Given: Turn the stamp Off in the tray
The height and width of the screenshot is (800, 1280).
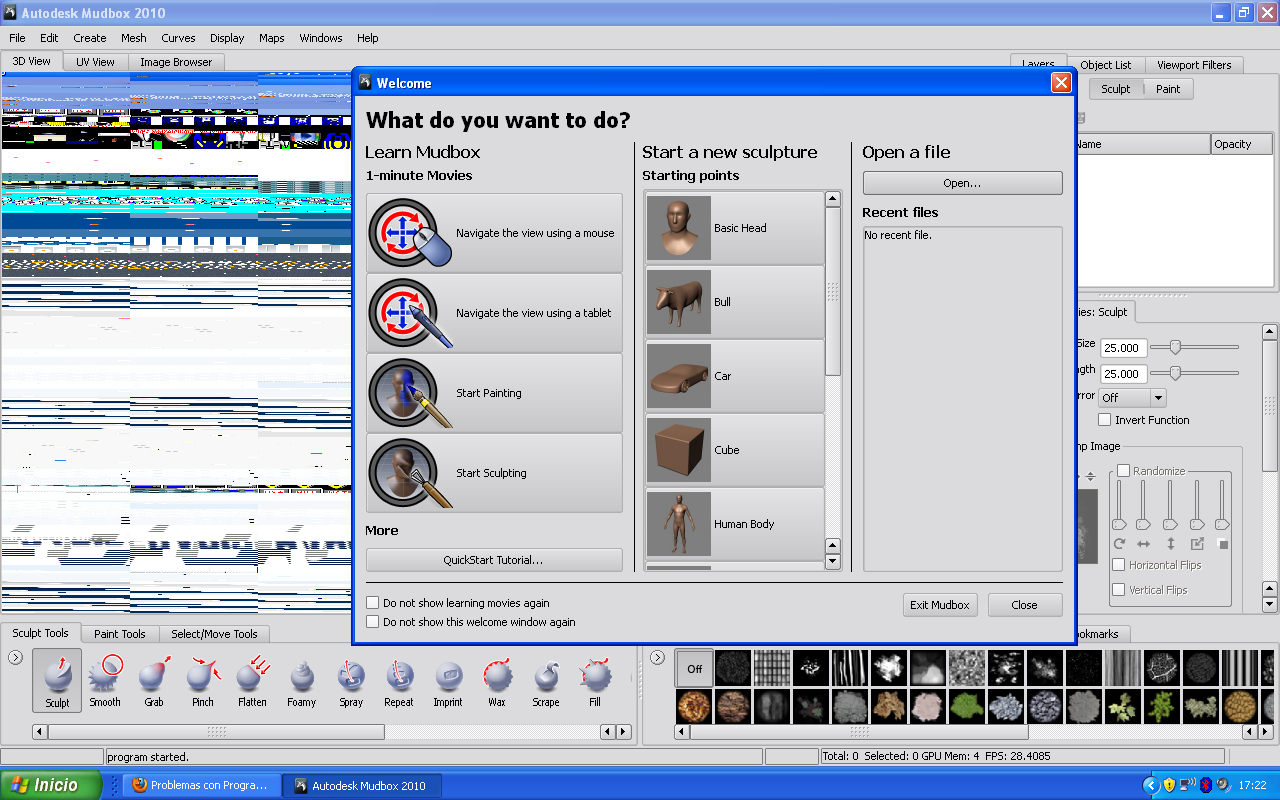Looking at the screenshot, I should 694,669.
